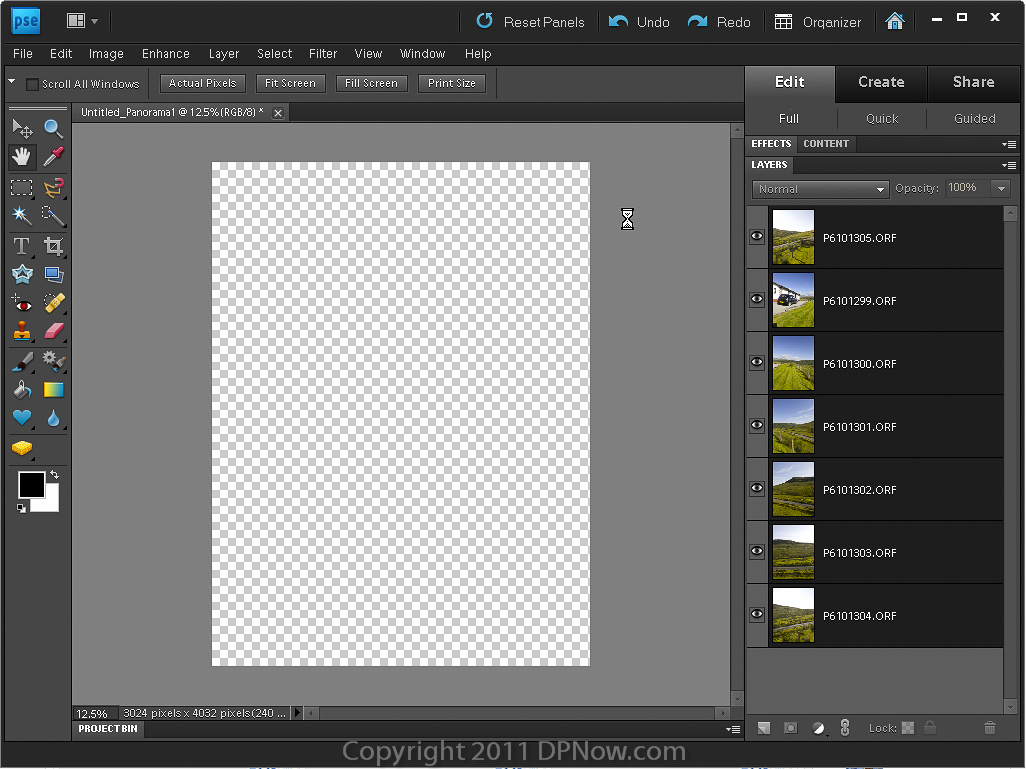Click the Fit Screen button
Image resolution: width=1026 pixels, height=769 pixels.
click(290, 83)
